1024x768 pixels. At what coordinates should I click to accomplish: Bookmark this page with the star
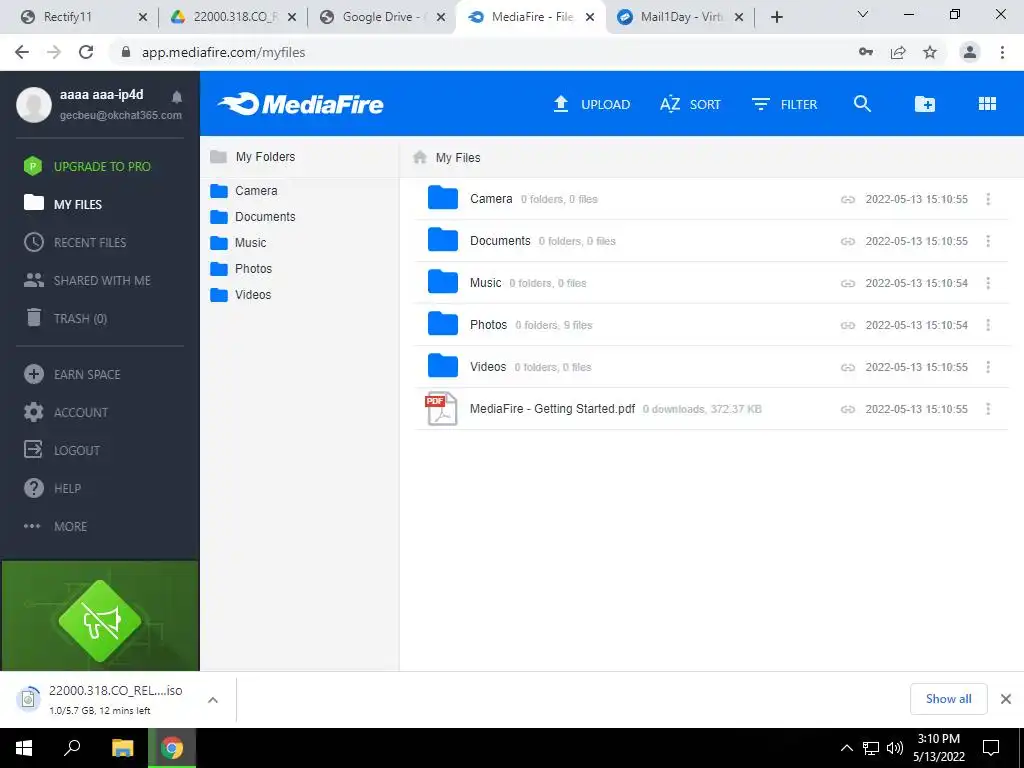tap(930, 52)
